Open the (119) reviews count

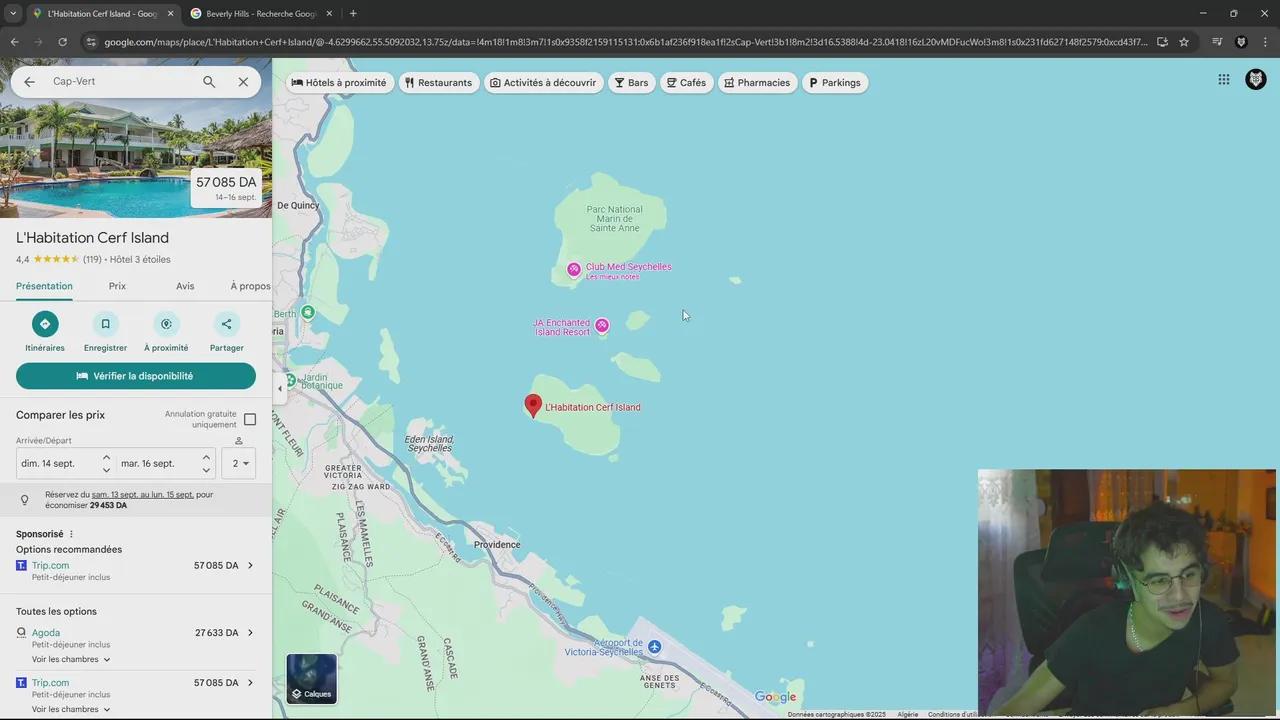pyautogui.click(x=92, y=260)
